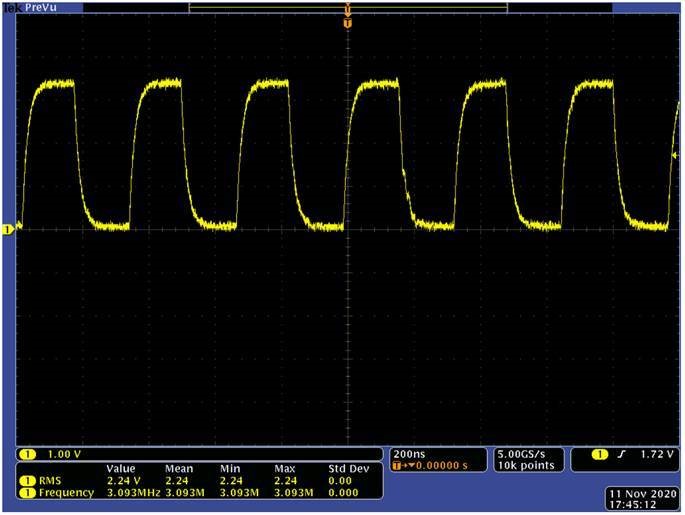Click the 1.00 V vertical scale readout

pyautogui.click(x=63, y=454)
